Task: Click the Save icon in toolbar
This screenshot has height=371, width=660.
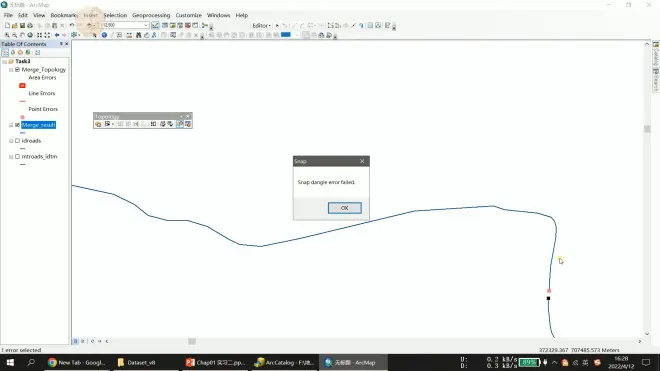Action: click(x=22, y=26)
